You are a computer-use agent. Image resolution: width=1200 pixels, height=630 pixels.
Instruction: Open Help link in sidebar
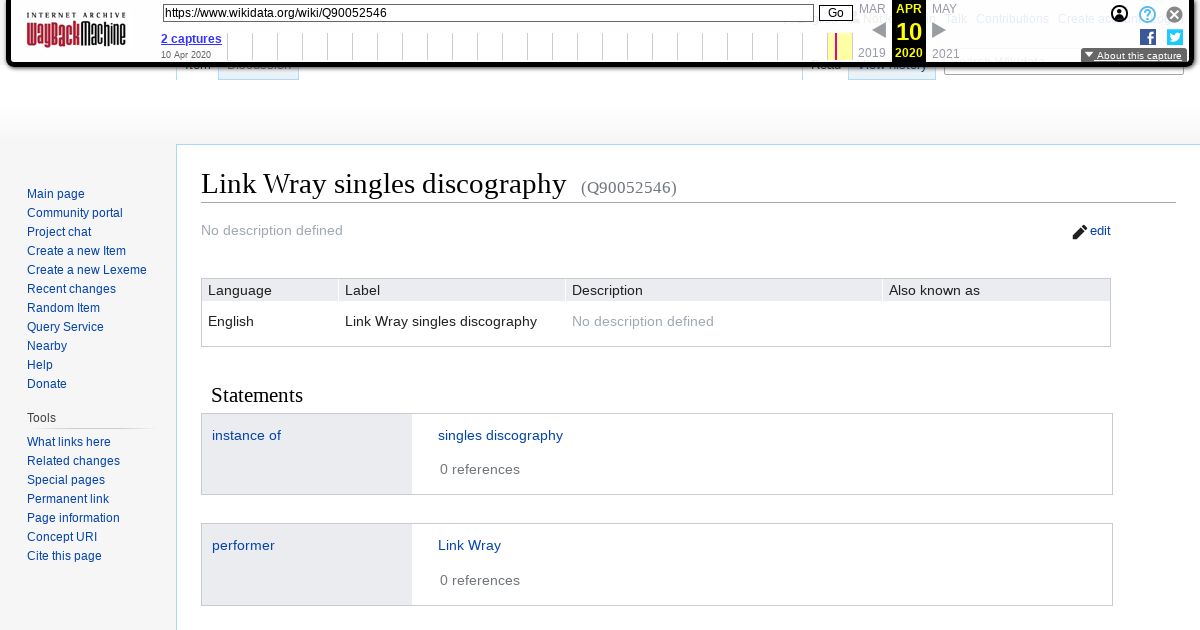pyautogui.click(x=40, y=365)
